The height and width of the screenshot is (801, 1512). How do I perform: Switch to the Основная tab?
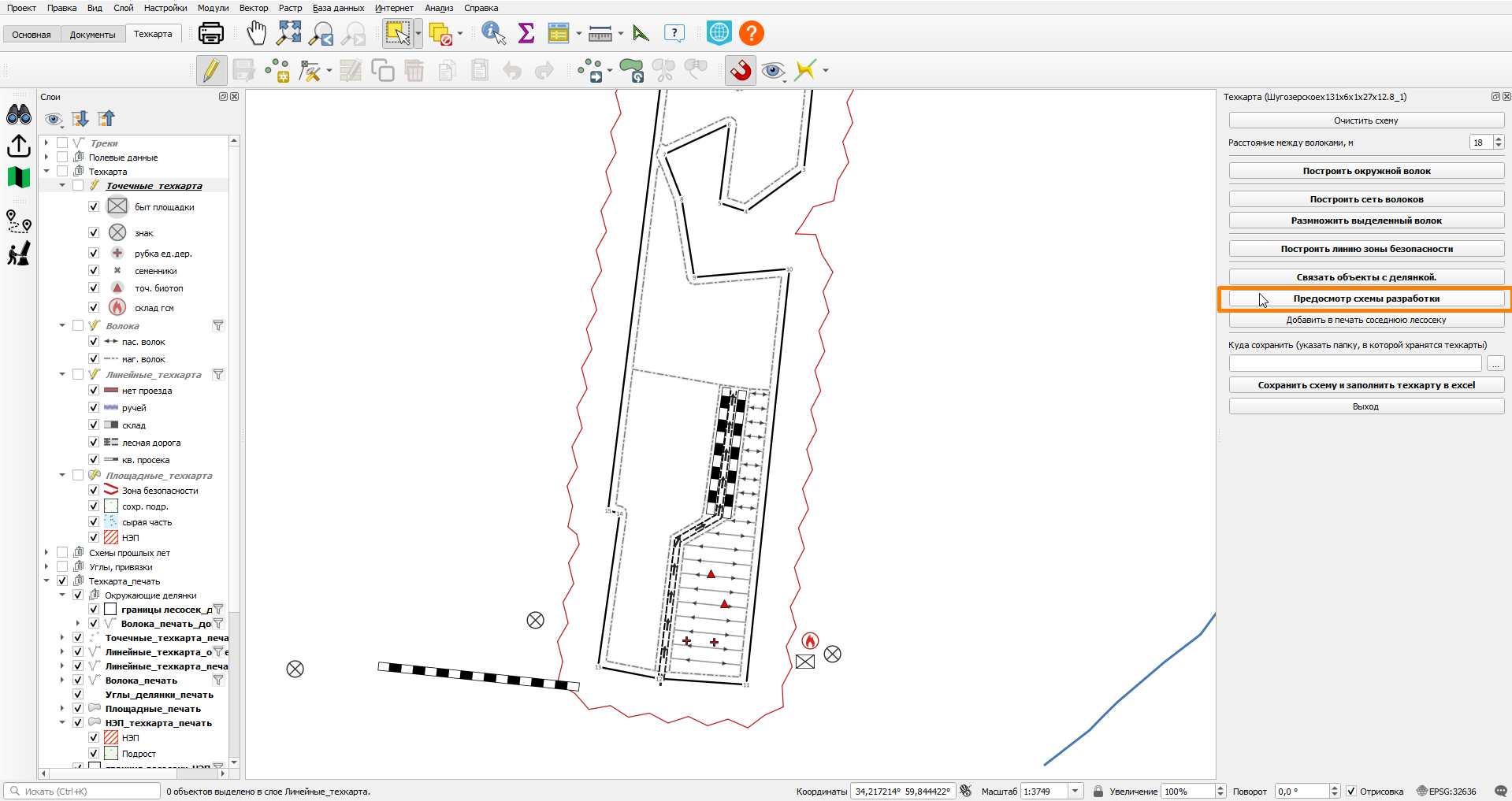[32, 34]
